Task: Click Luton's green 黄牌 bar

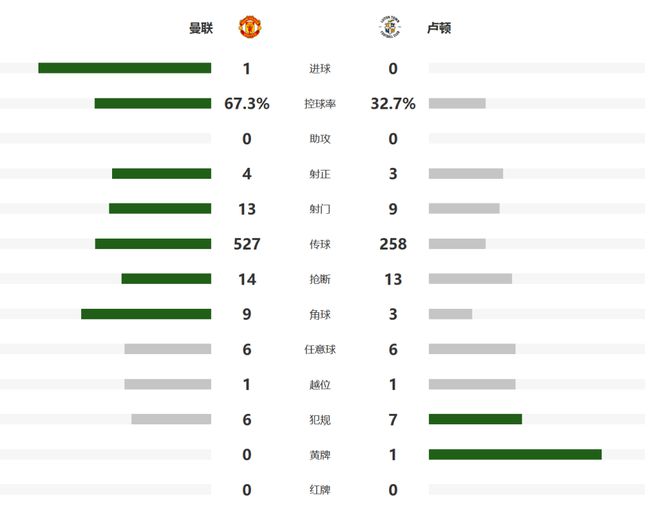Action: pyautogui.click(x=515, y=454)
